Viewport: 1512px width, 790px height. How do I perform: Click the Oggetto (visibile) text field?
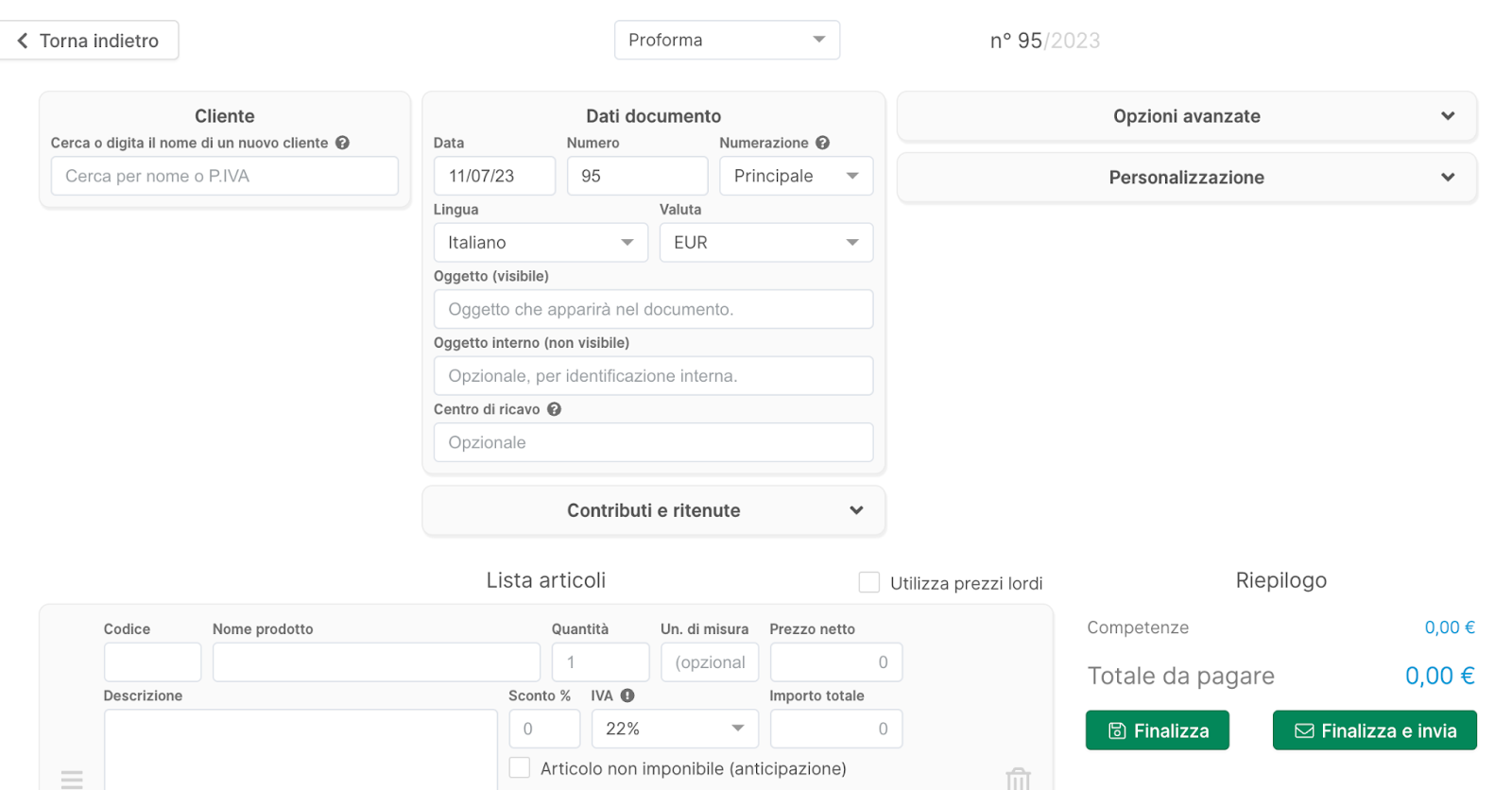tap(653, 309)
